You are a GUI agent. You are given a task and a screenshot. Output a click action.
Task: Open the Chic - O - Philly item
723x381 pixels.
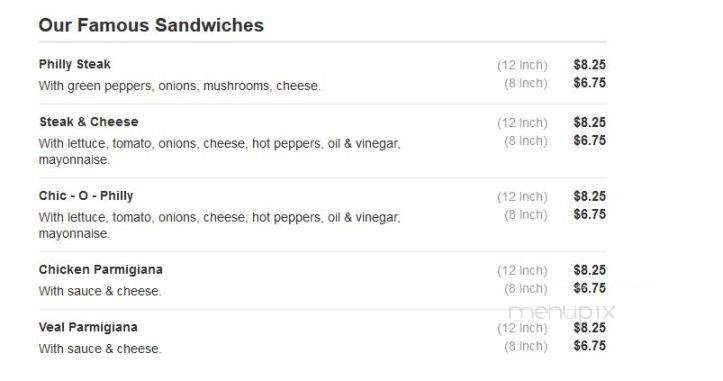pyautogui.click(x=86, y=196)
